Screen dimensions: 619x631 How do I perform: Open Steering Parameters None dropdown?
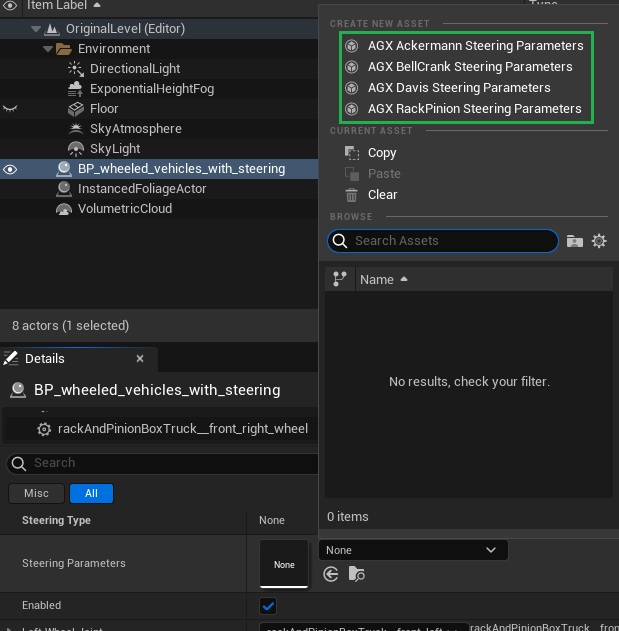[412, 550]
